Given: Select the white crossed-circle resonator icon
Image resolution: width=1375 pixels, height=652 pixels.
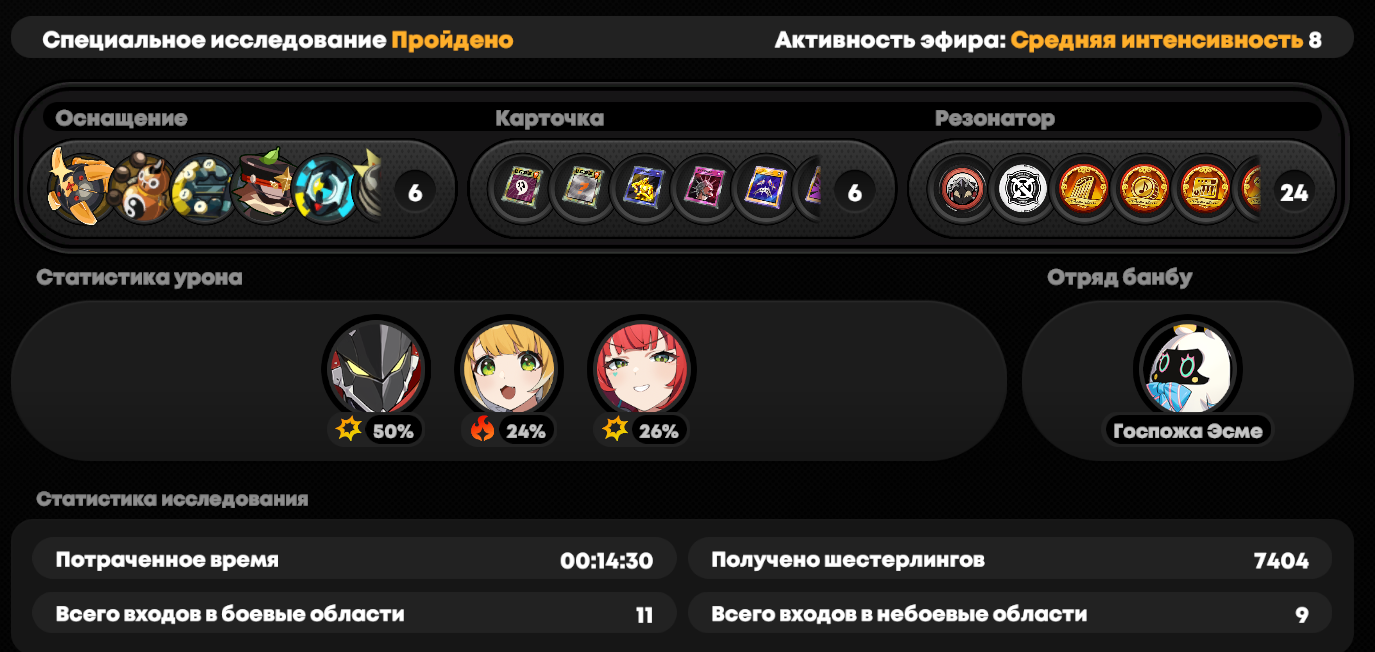Looking at the screenshot, I should [x=1022, y=188].
